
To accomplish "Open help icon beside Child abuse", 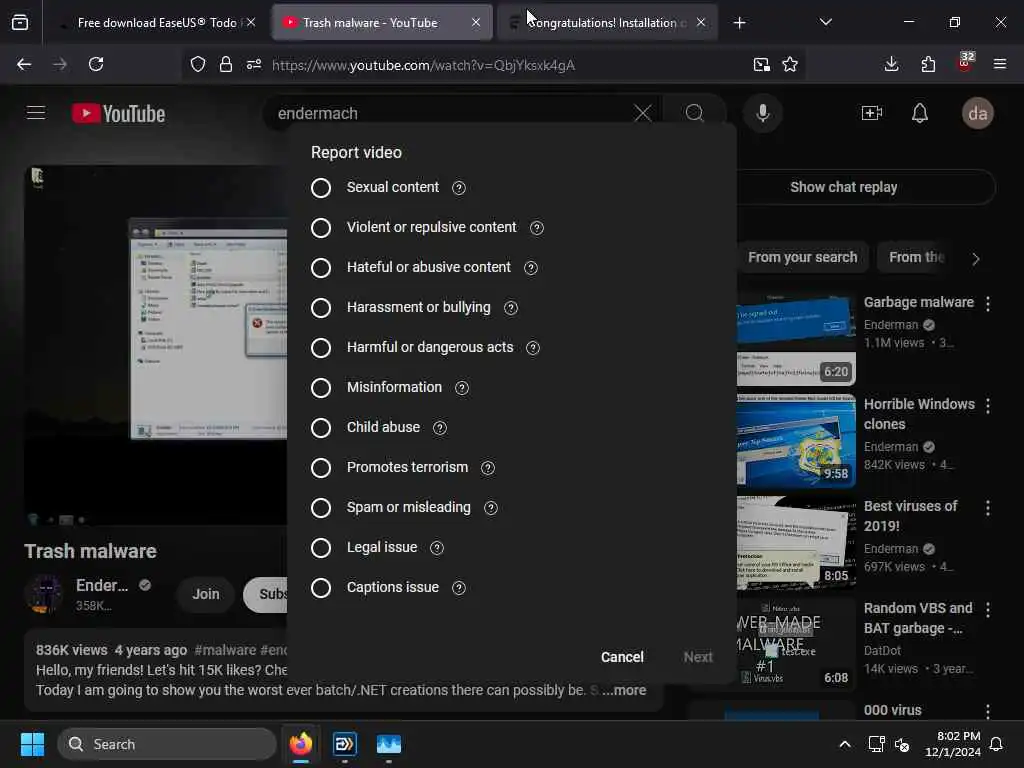I will coord(440,428).
